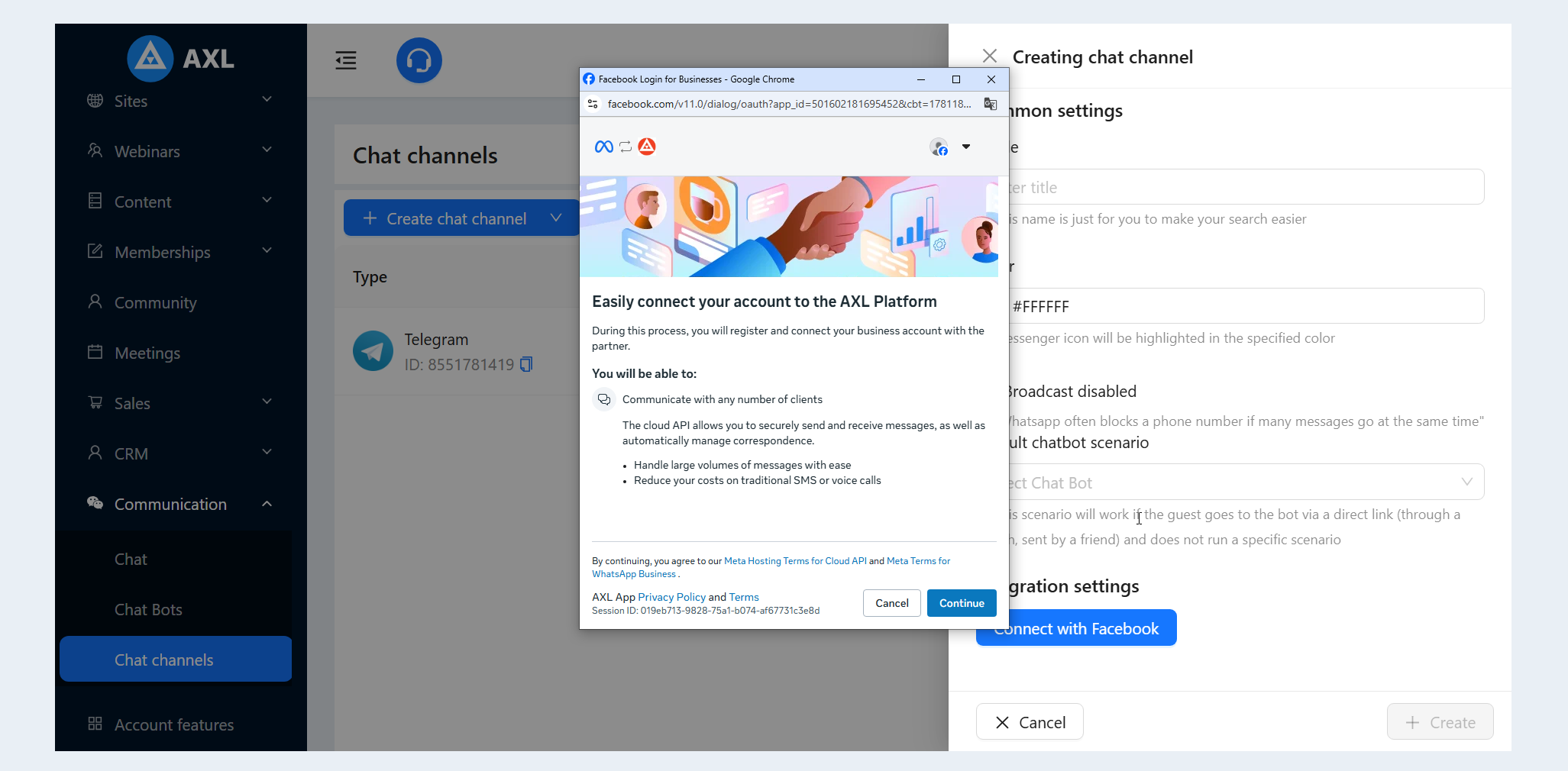Close the Creating chat channel panel
Image resolution: width=1568 pixels, height=771 pixels.
click(x=990, y=56)
